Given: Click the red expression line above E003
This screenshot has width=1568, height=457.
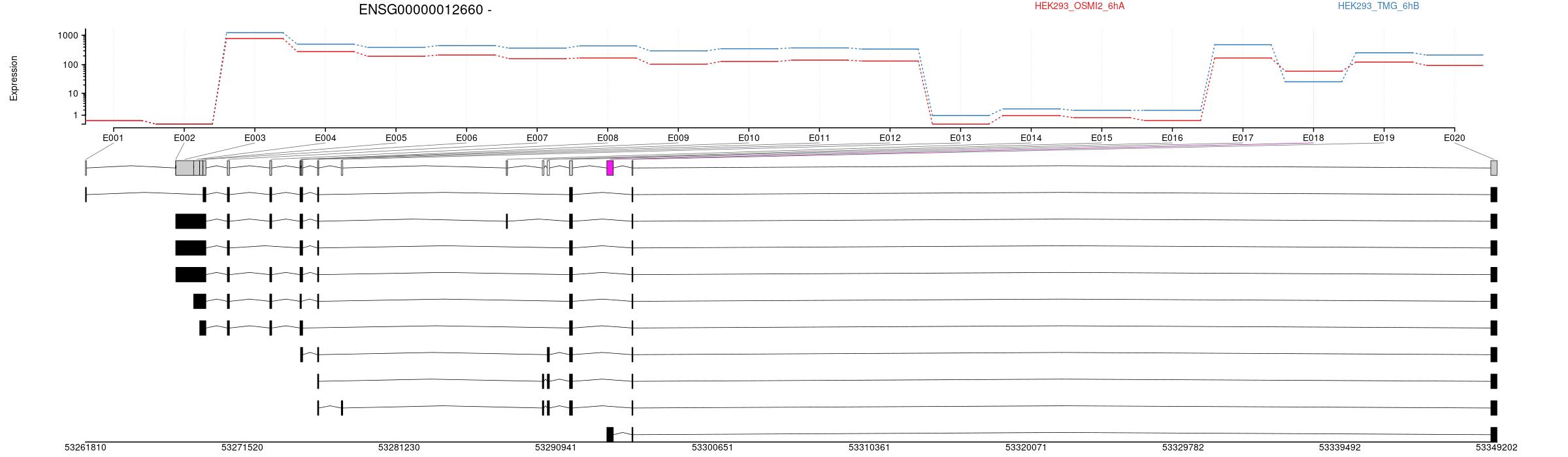Looking at the screenshot, I should tap(255, 39).
